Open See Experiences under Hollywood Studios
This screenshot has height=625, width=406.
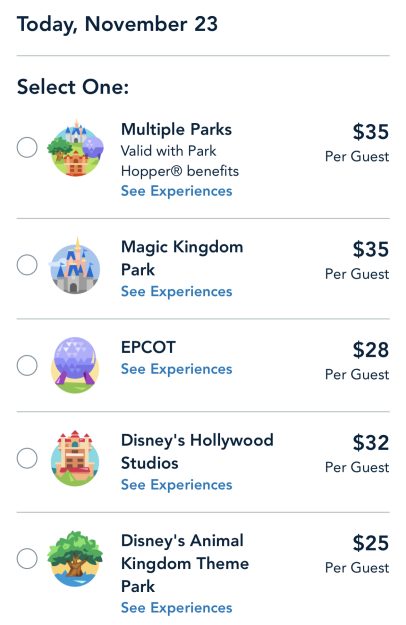tap(177, 485)
